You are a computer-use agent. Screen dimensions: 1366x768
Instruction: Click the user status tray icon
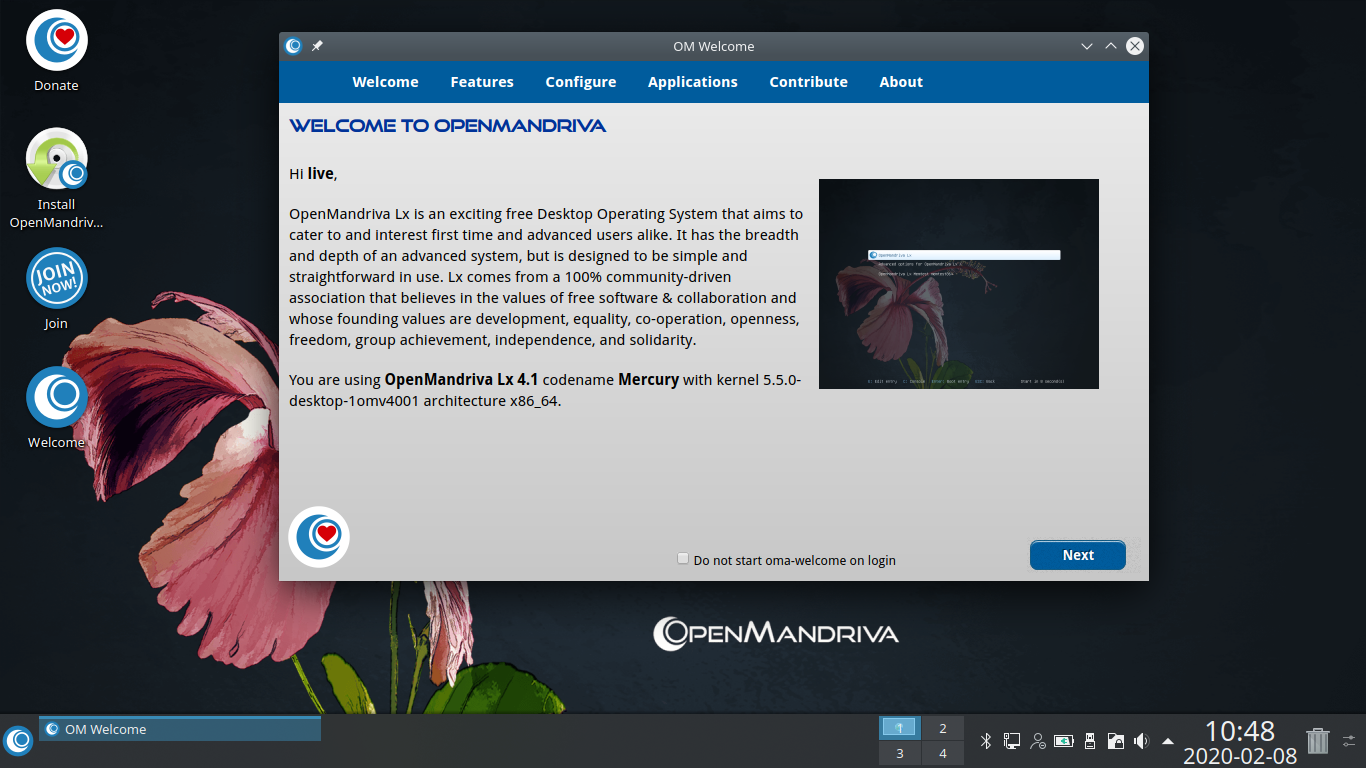pos(1038,741)
